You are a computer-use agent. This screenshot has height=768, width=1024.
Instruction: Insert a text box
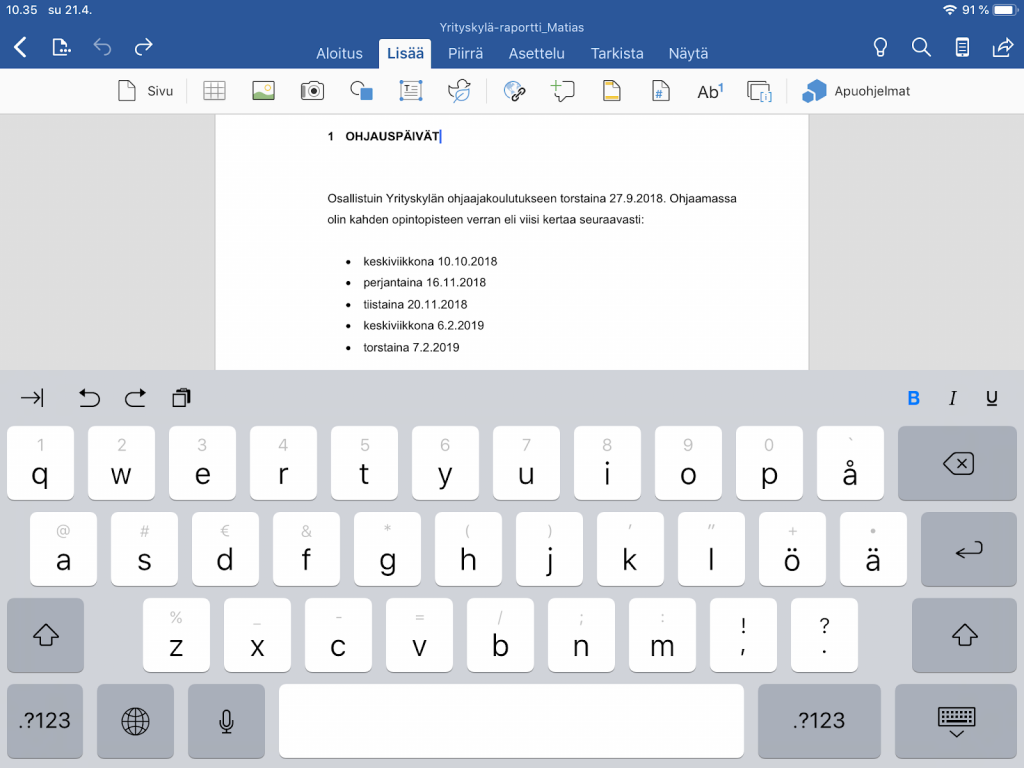[411, 91]
